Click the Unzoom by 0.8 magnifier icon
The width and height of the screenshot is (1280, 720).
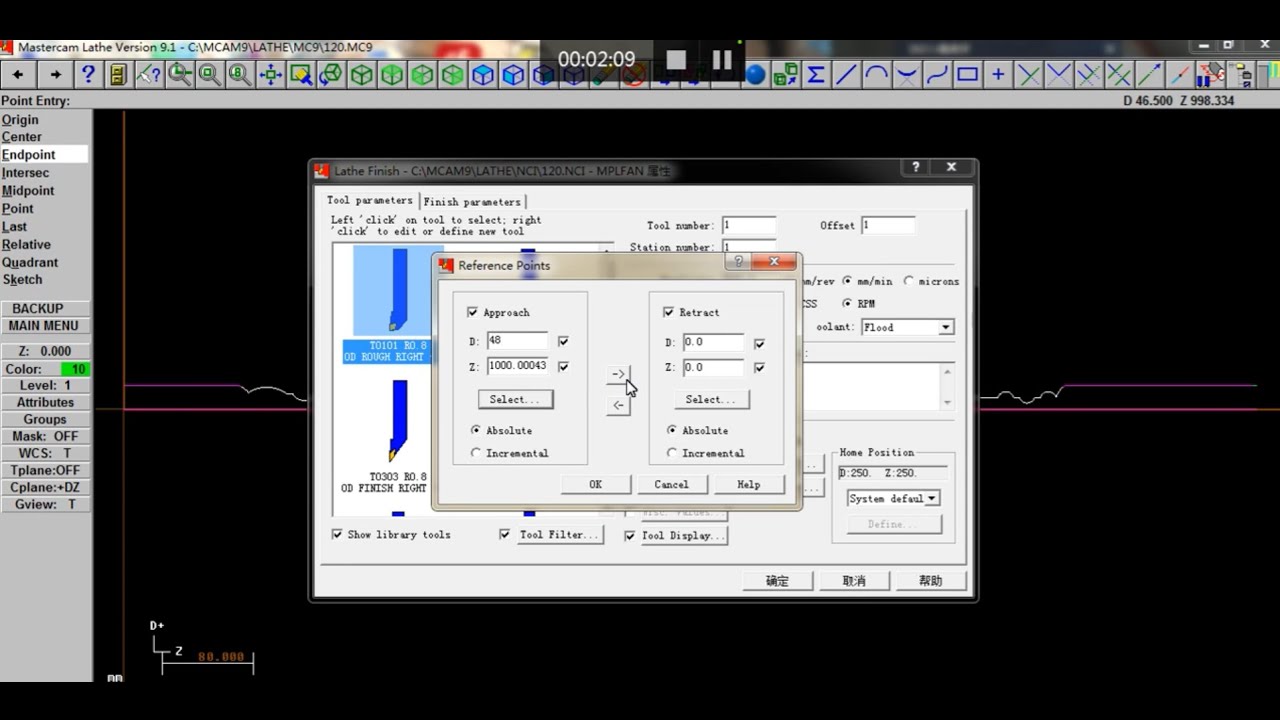pyautogui.click(x=239, y=74)
